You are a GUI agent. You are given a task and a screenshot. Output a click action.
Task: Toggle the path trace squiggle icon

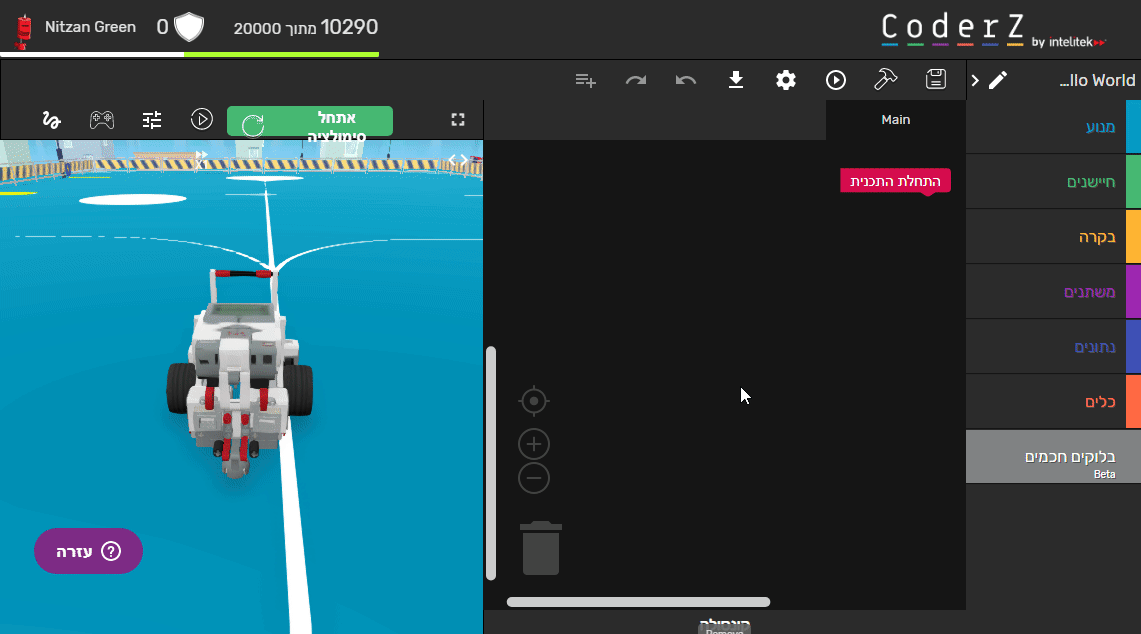coord(51,120)
